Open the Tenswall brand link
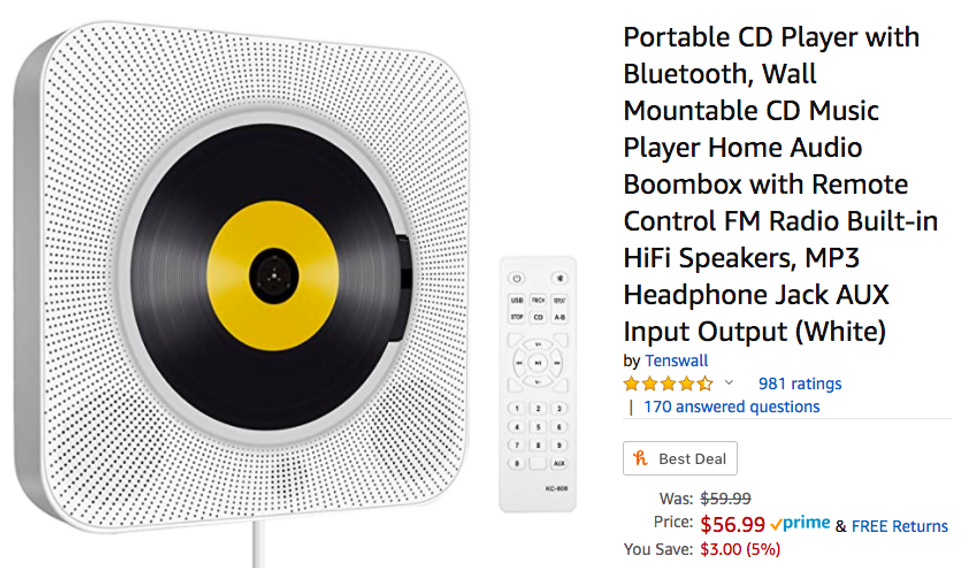The image size is (980, 568). 676,360
